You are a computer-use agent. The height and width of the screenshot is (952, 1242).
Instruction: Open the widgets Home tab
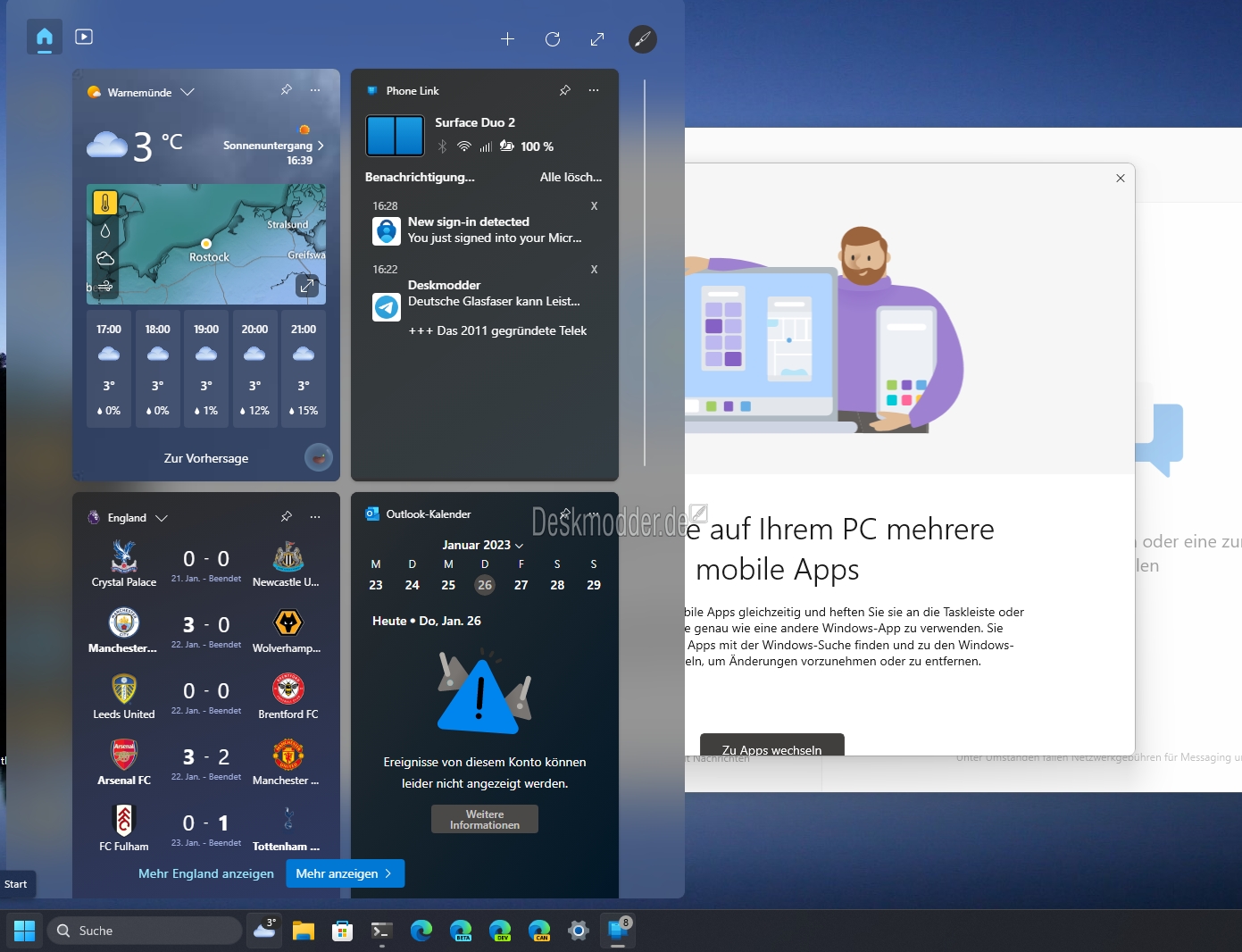point(45,37)
